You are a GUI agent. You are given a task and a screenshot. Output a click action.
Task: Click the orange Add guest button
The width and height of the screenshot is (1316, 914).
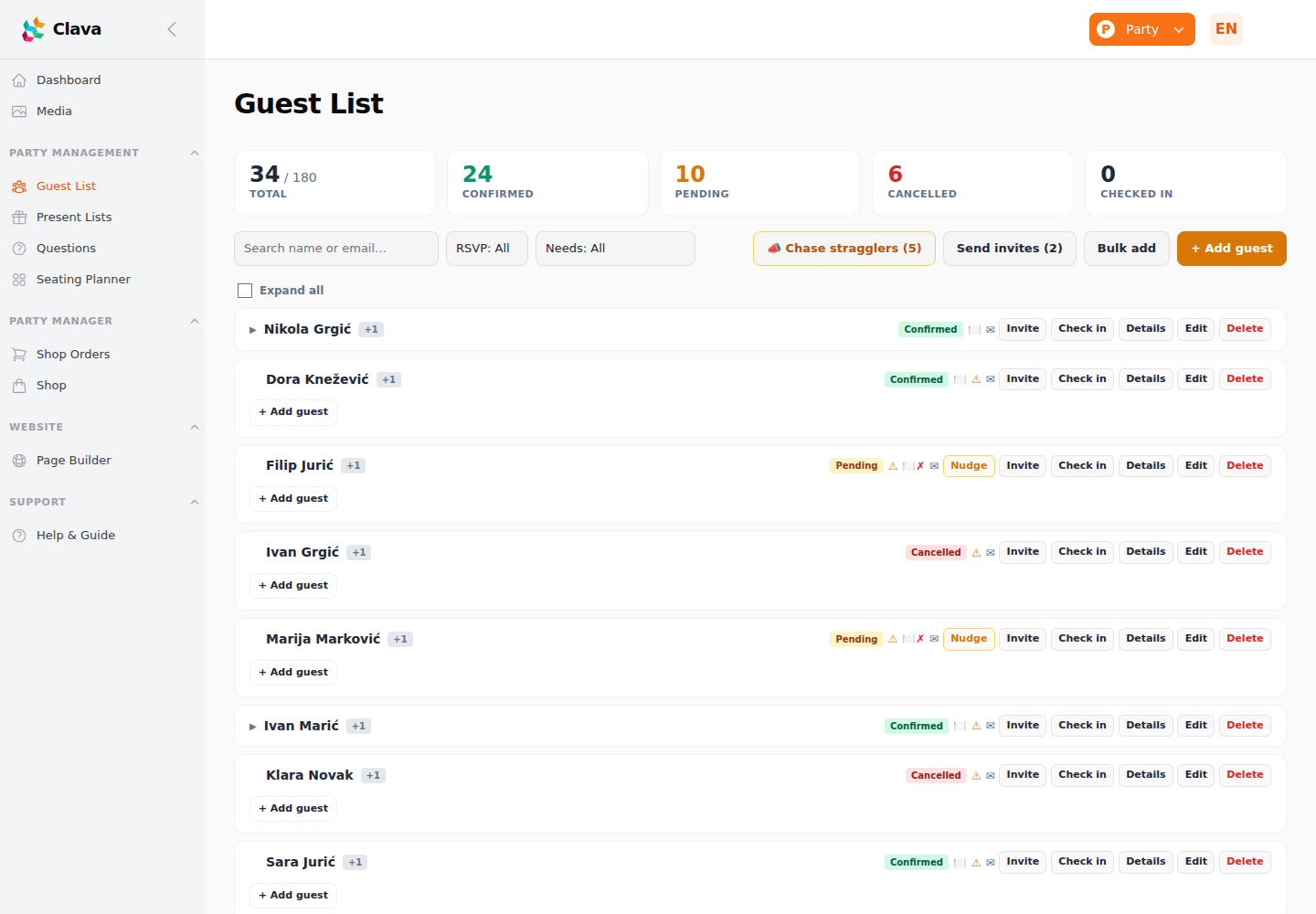point(1232,249)
